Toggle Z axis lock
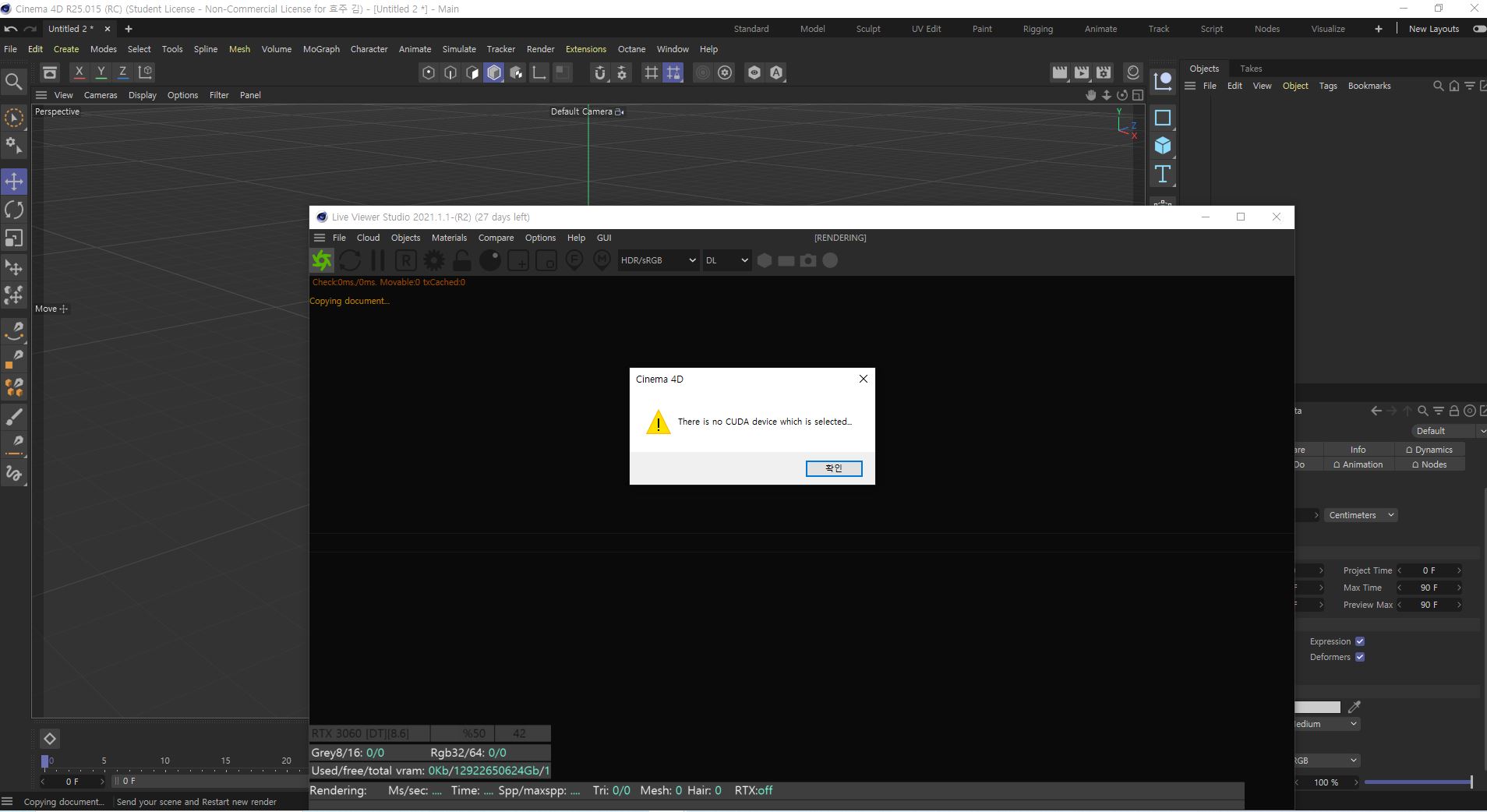The width and height of the screenshot is (1487, 812). (x=122, y=72)
